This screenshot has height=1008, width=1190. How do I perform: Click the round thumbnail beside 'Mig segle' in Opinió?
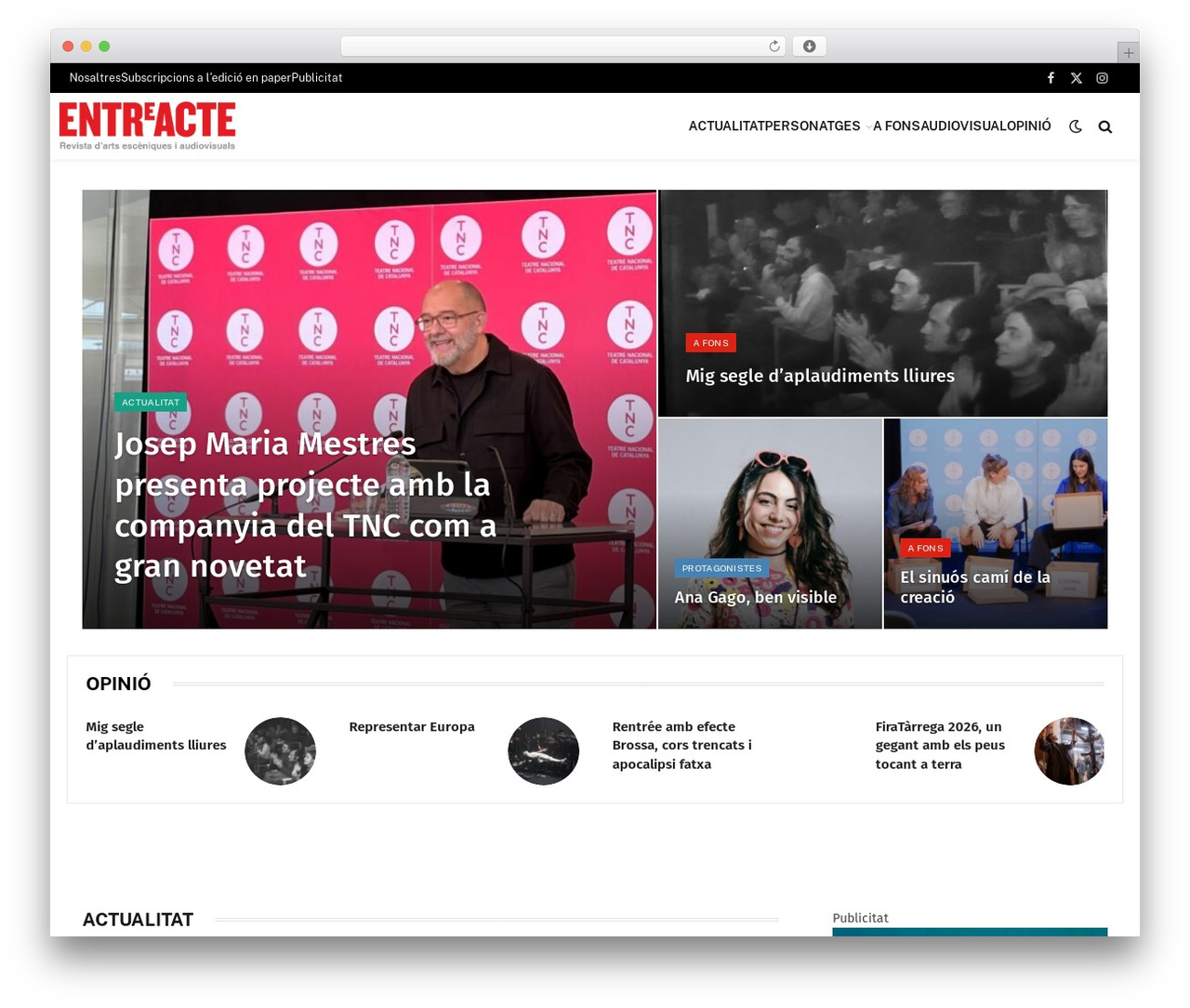click(x=281, y=751)
